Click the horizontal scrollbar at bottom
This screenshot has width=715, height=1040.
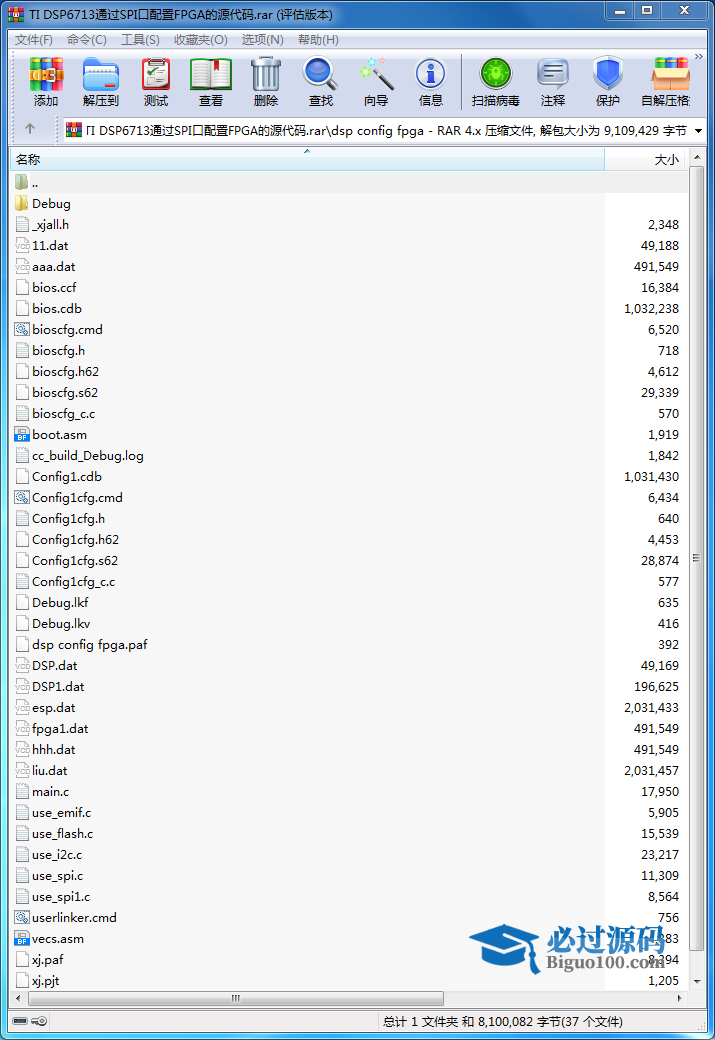click(x=236, y=998)
